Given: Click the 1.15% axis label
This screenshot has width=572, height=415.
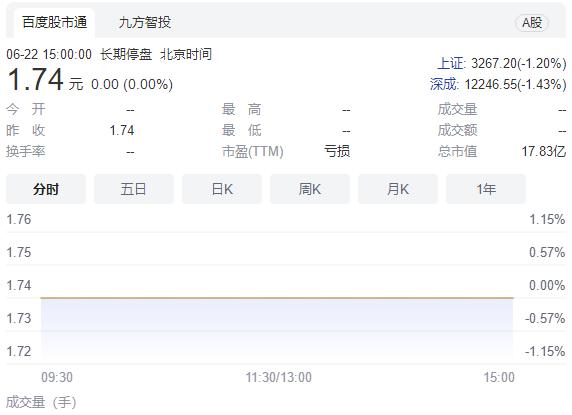Looking at the screenshot, I should click(x=547, y=220).
